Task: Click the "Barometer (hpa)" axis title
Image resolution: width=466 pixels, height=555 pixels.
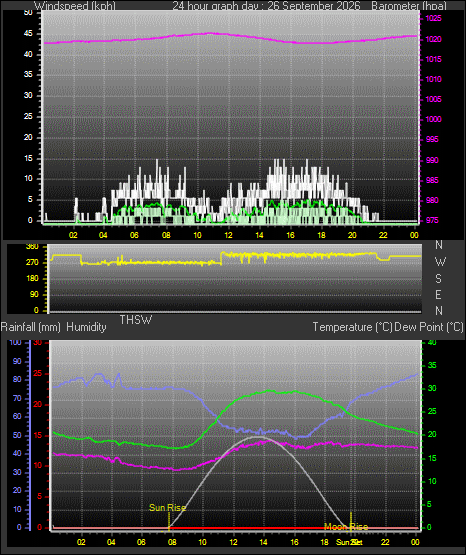Action: (x=409, y=6)
